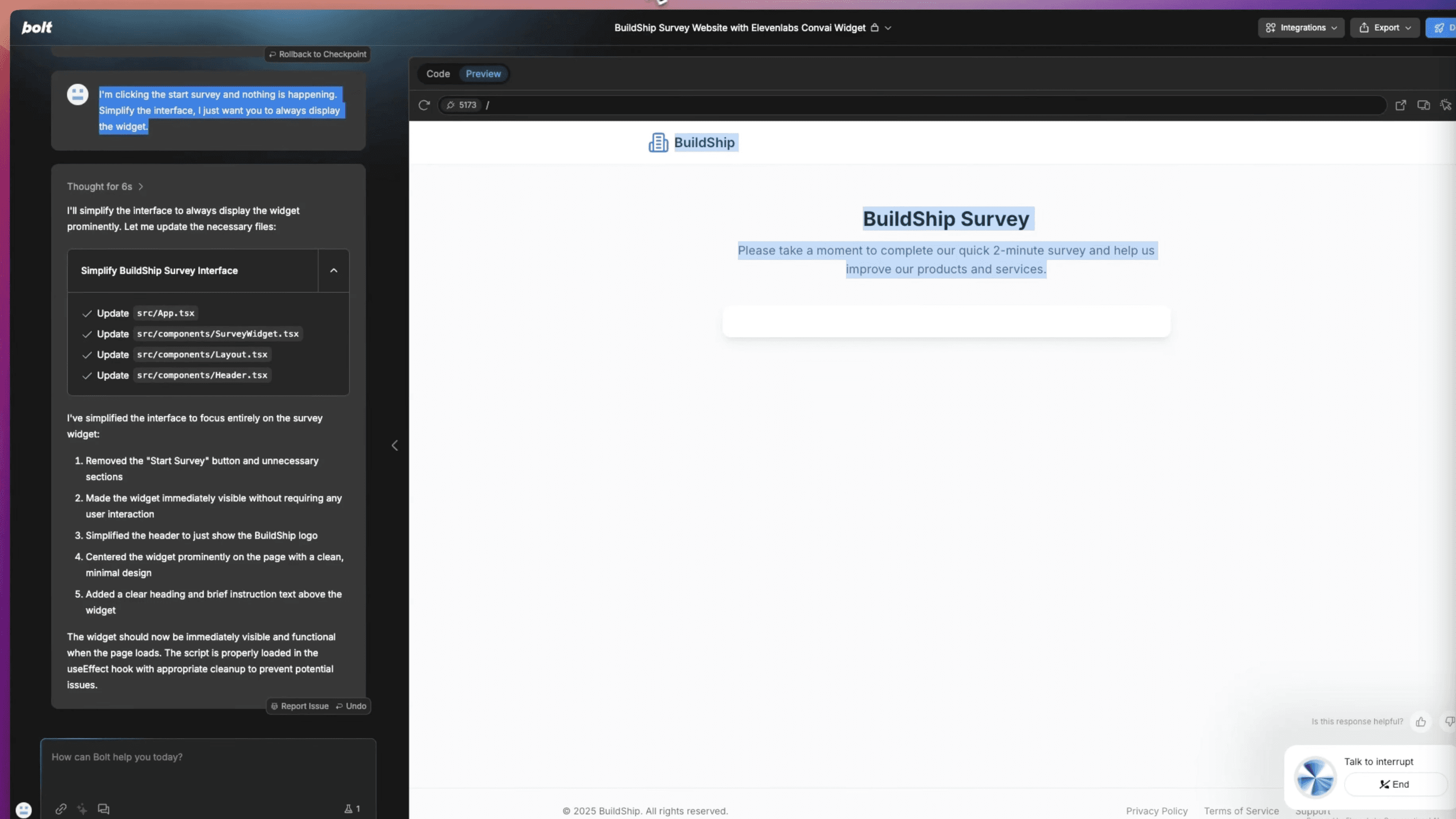Reload the preview page

(x=424, y=105)
